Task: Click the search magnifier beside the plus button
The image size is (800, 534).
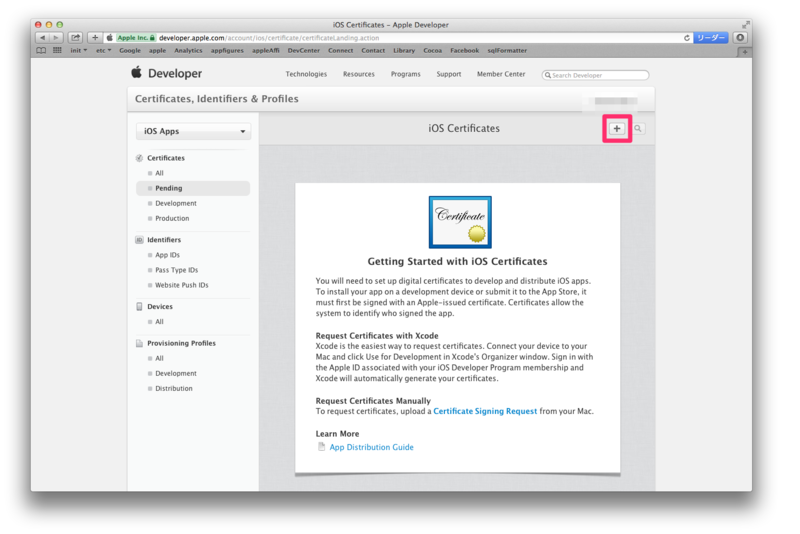Action: (x=638, y=129)
